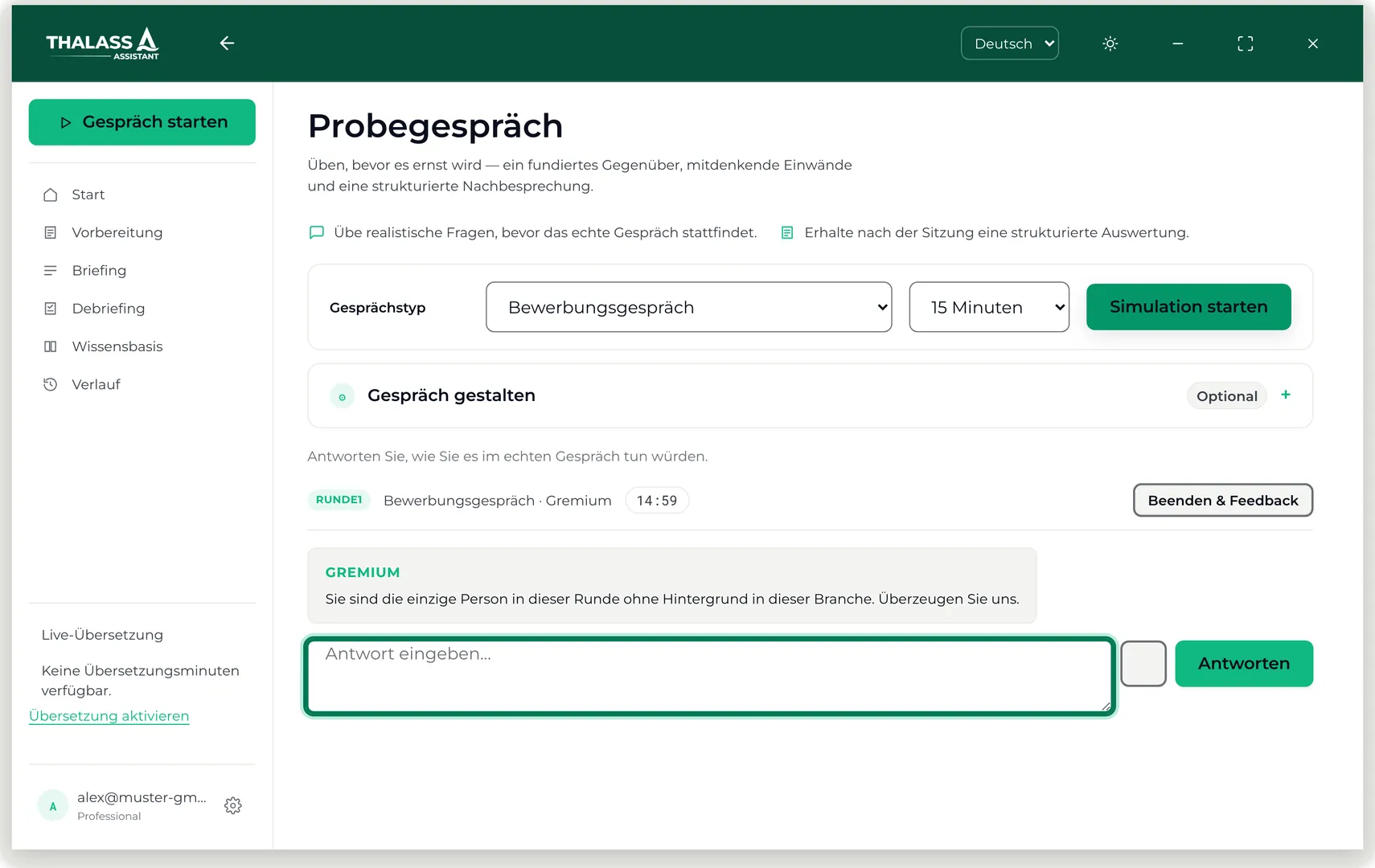Screen dimensions: 1375x868
Task: Open the 15 Minuten duration dropdown
Action: pyautogui.click(x=989, y=307)
